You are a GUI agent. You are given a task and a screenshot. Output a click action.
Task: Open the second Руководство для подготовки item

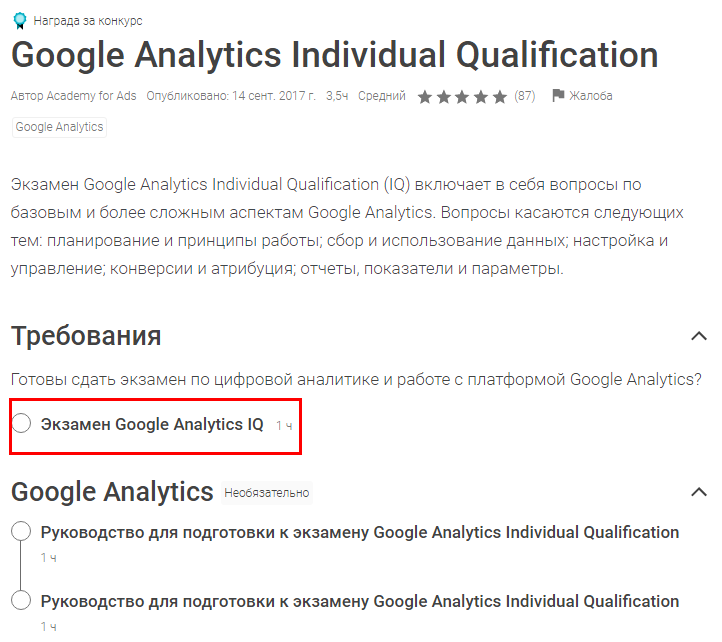360,601
